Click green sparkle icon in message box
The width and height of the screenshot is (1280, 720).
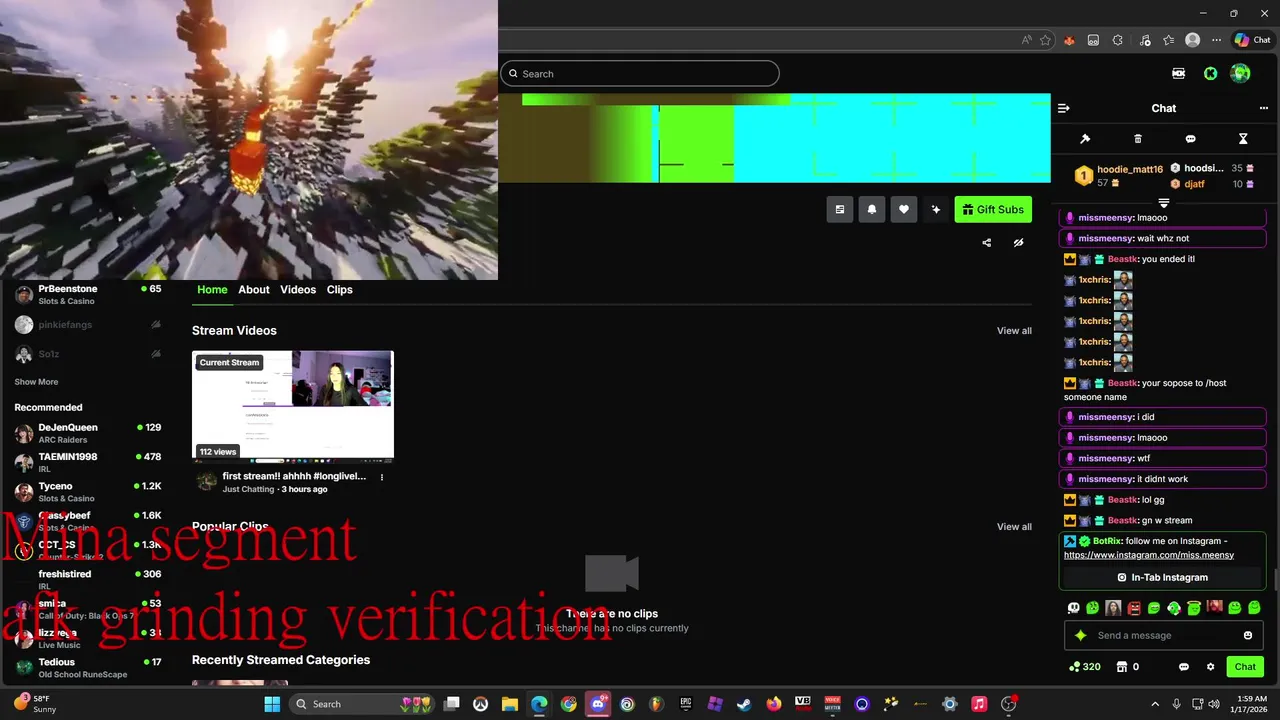[x=1080, y=635]
